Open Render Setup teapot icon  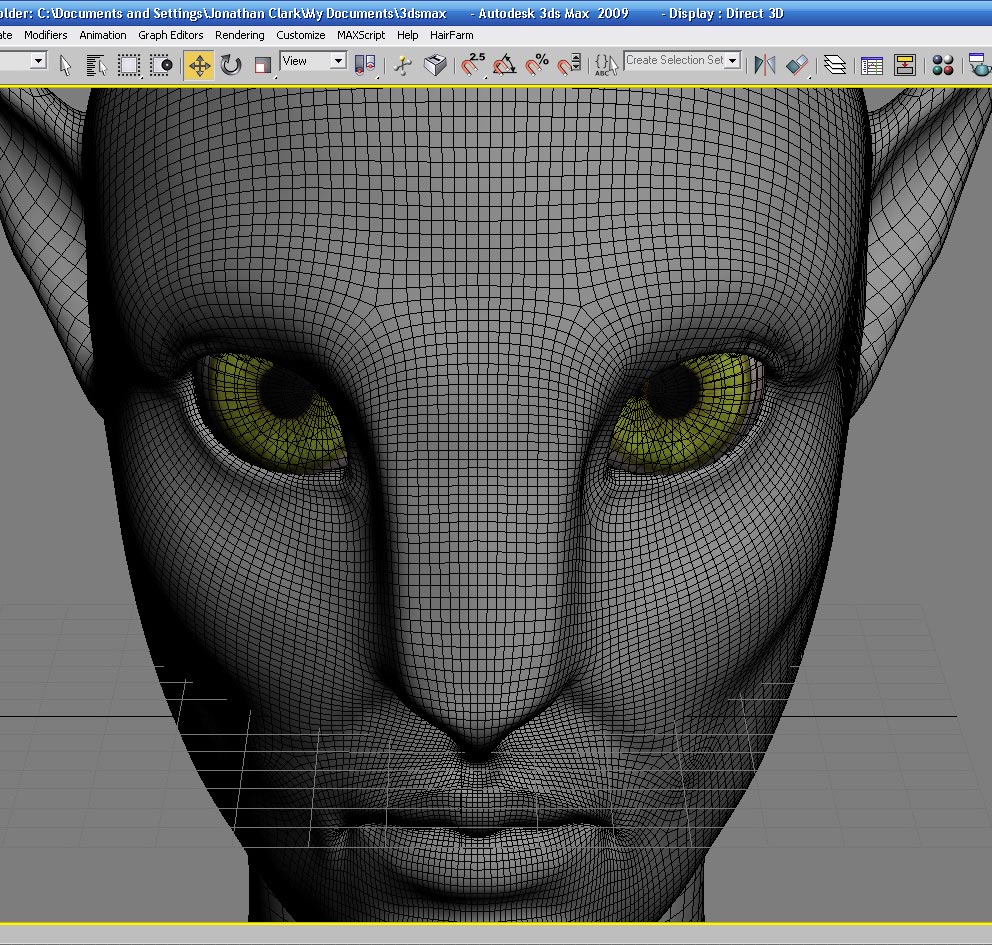point(980,65)
